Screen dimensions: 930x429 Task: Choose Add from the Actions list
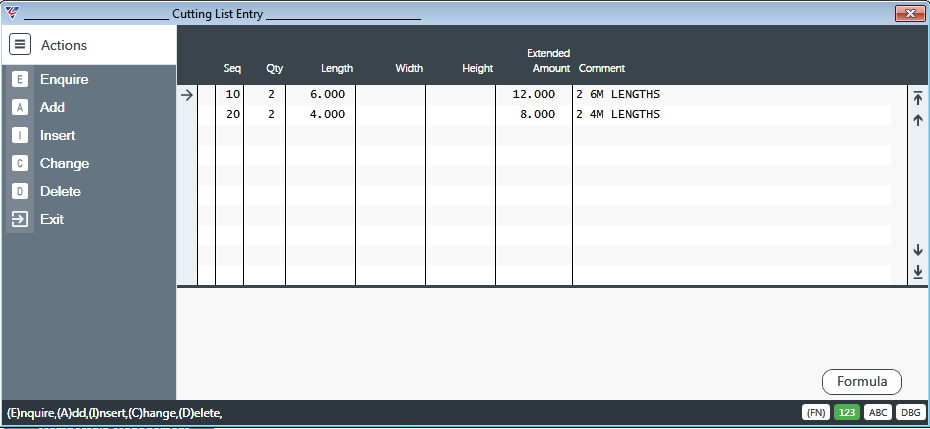[x=52, y=107]
